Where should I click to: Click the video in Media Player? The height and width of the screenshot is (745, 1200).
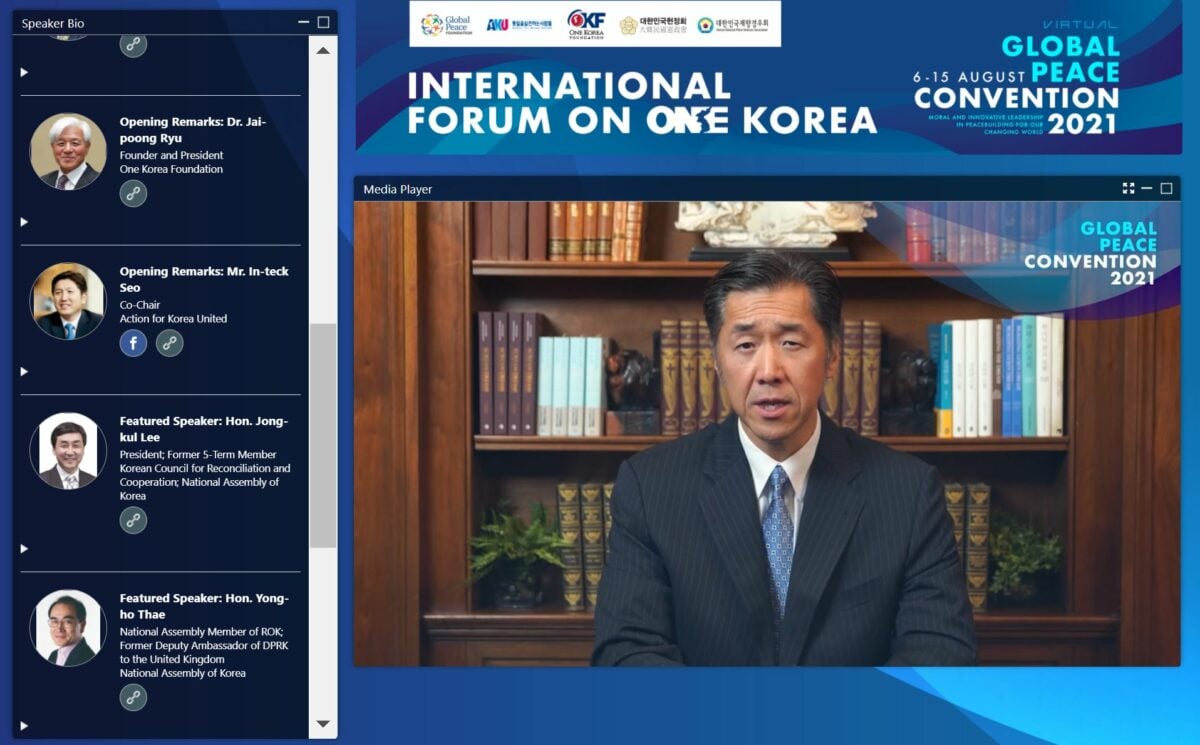(767, 434)
